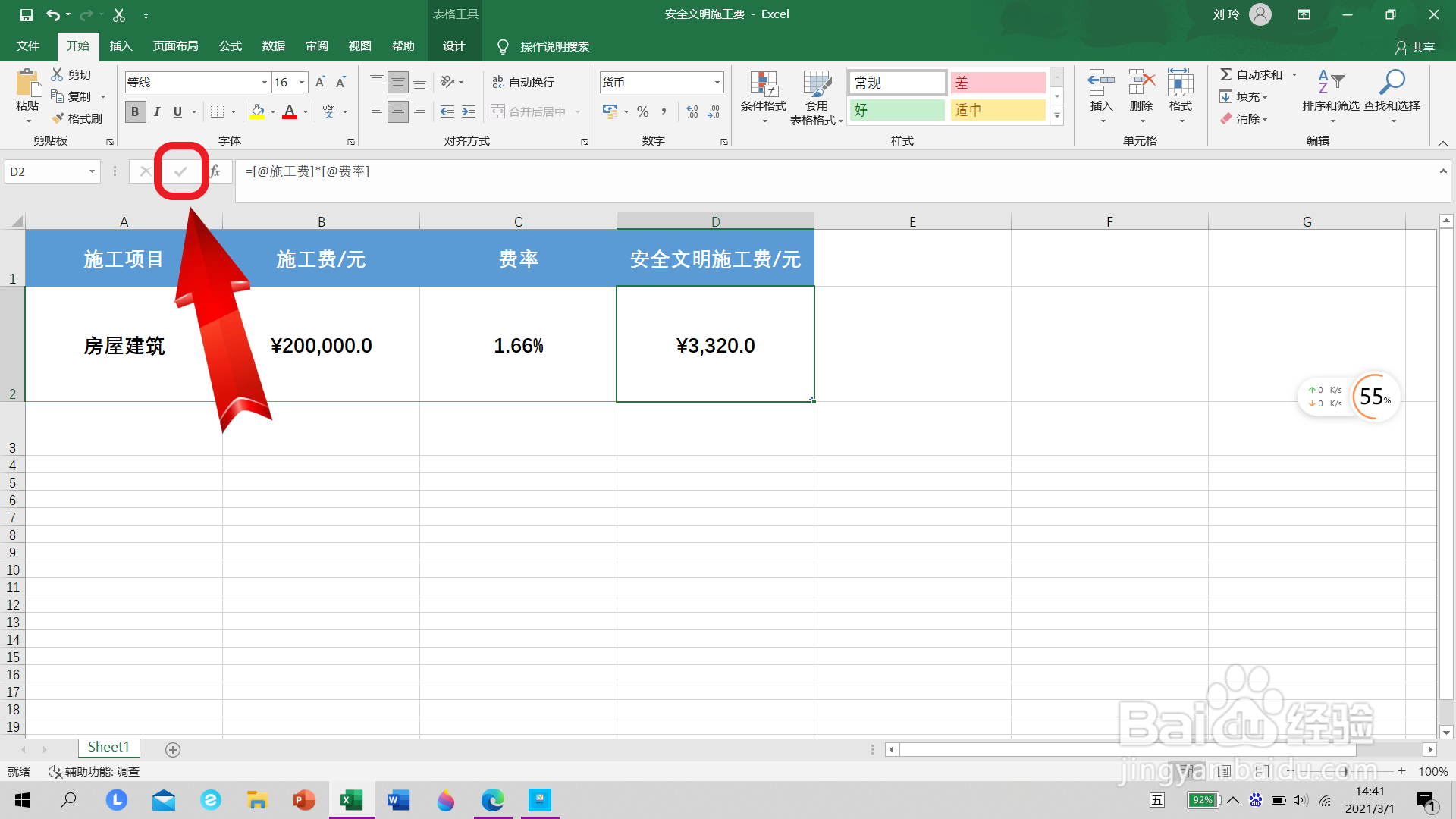This screenshot has width=1456, height=819.
Task: Open Microsoft Edge from taskbar
Action: [x=492, y=800]
